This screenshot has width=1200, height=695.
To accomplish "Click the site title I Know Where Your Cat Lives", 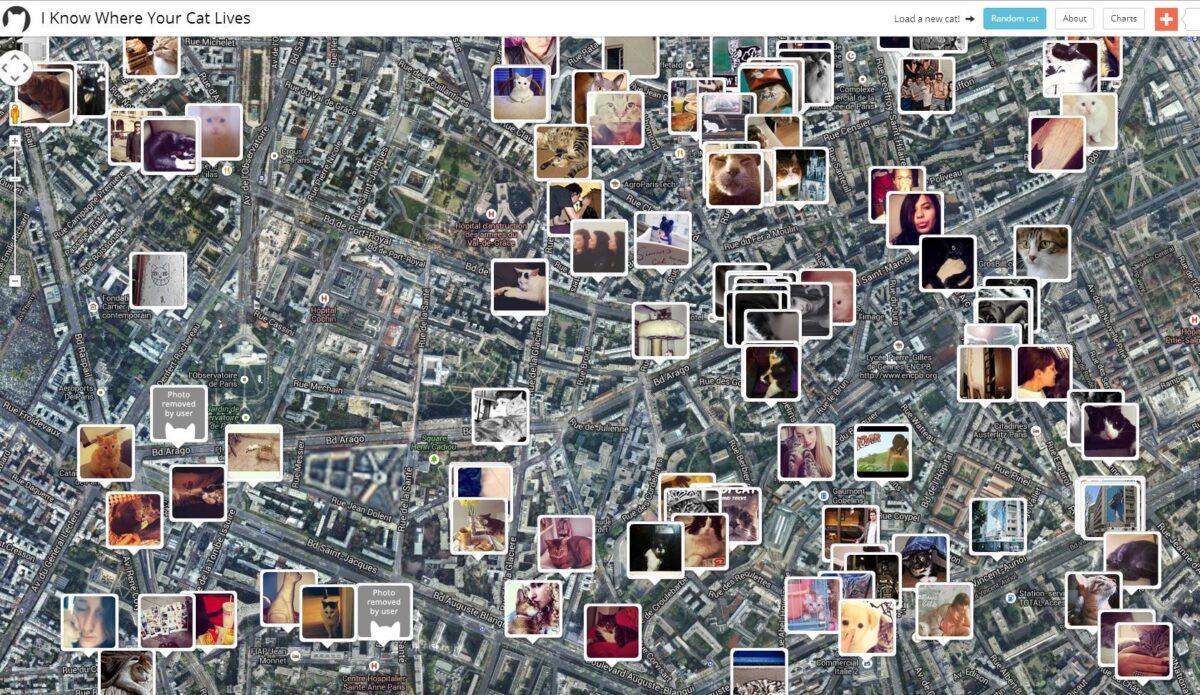I will (145, 18).
